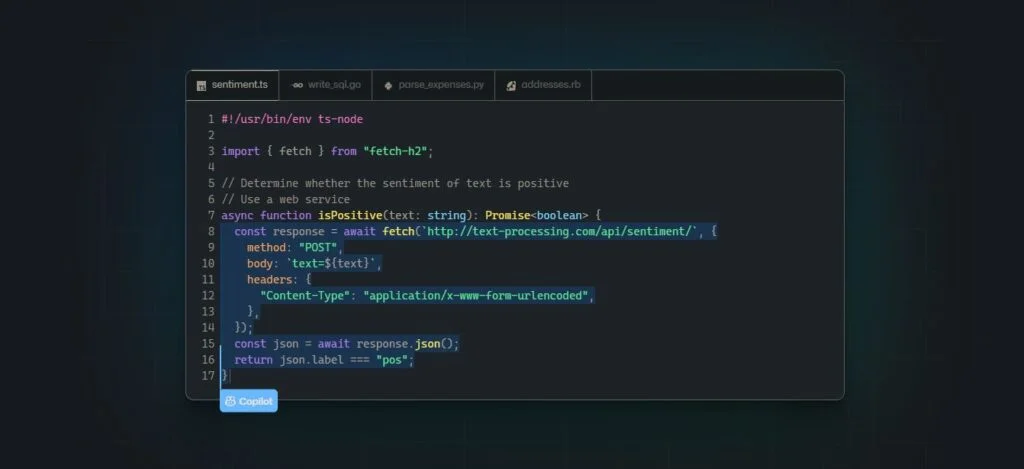Switch to the write_sql.go tab
Viewport: 1024px width, 469px height.
pyautogui.click(x=325, y=86)
